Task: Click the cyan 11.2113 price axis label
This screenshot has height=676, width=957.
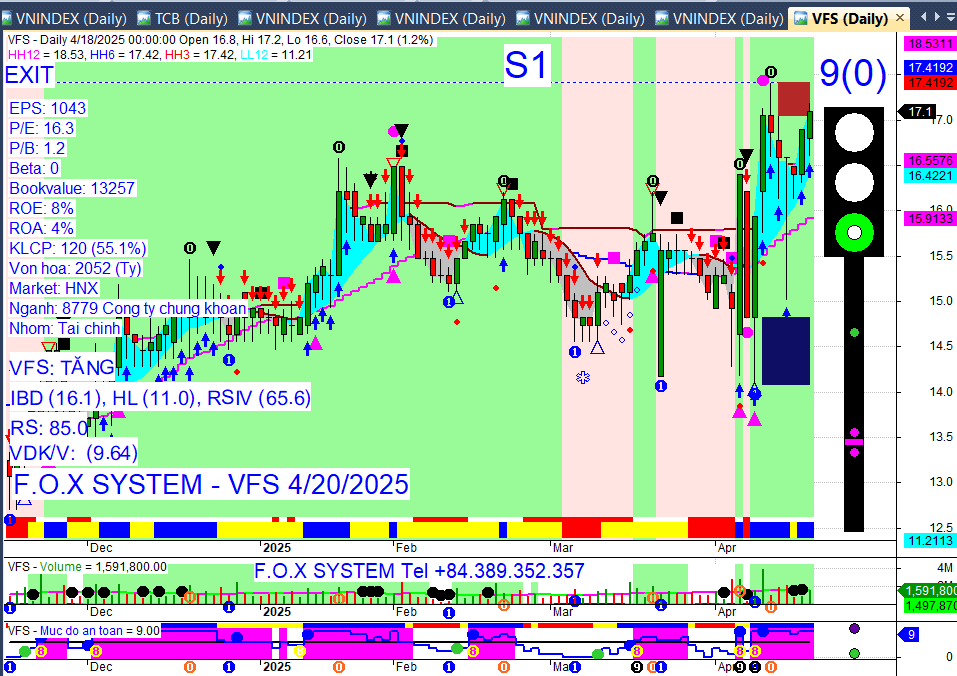Action: pos(930,541)
